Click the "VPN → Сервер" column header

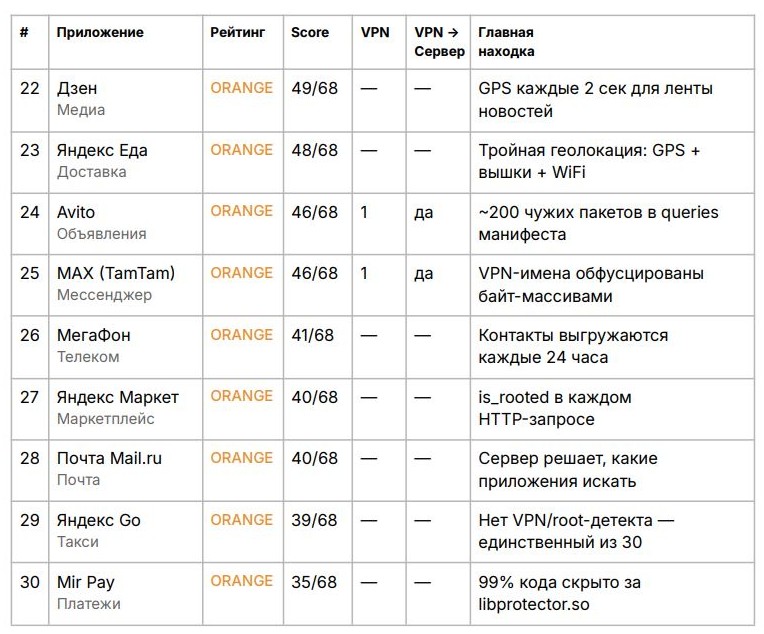[x=439, y=42]
